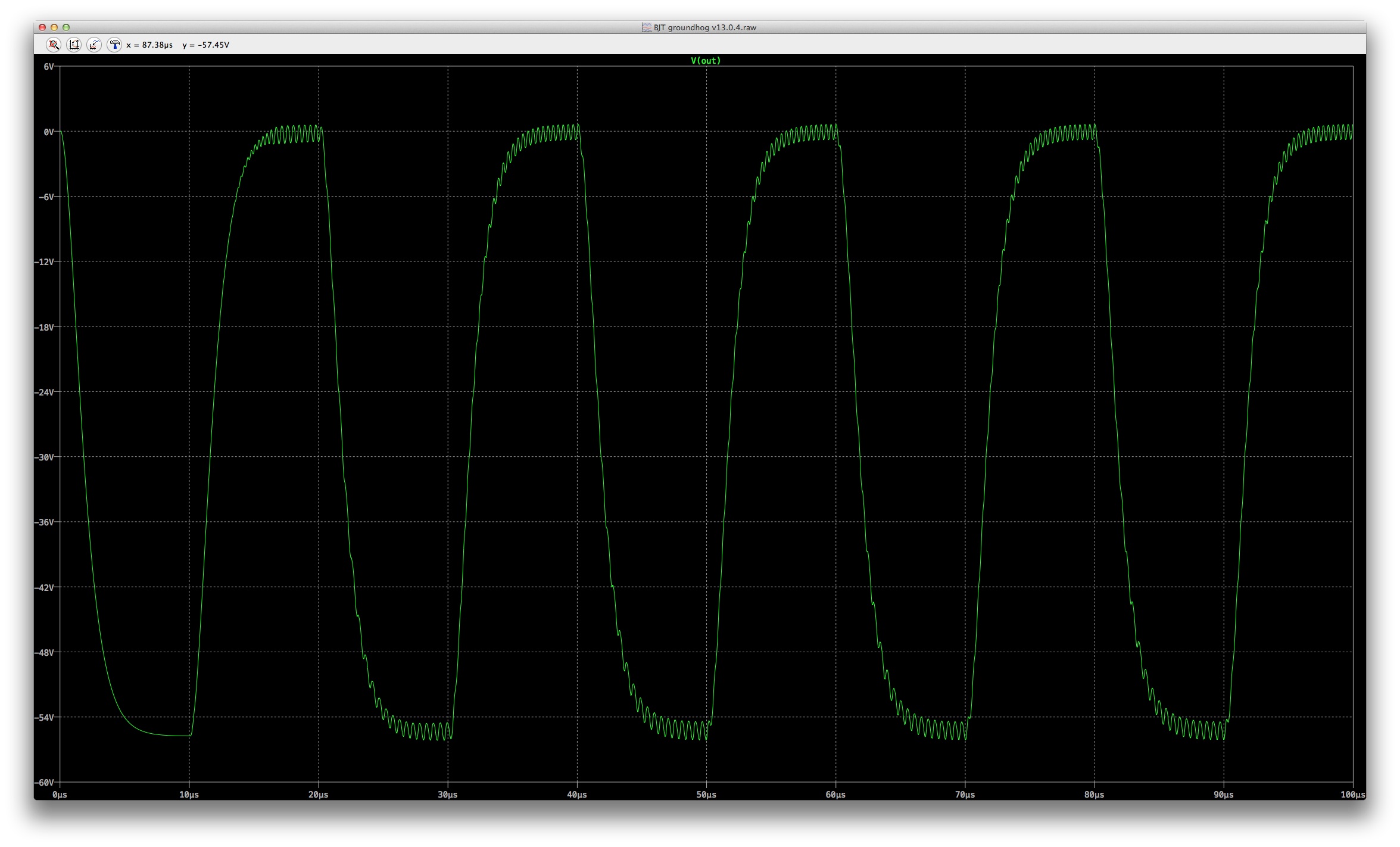Click the -30V vertical axis label
This screenshot has width=1400, height=847.
click(x=45, y=457)
